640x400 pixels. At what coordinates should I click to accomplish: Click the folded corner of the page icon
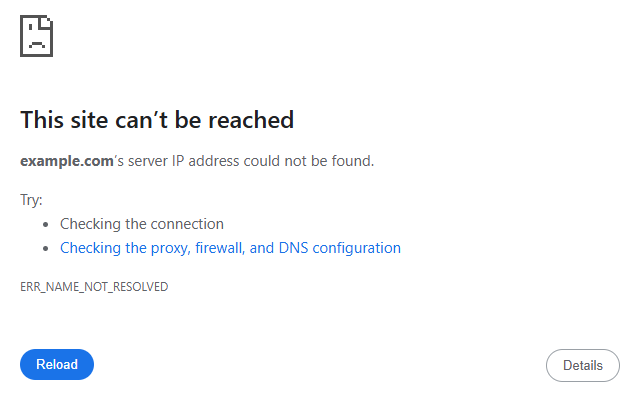click(47, 21)
